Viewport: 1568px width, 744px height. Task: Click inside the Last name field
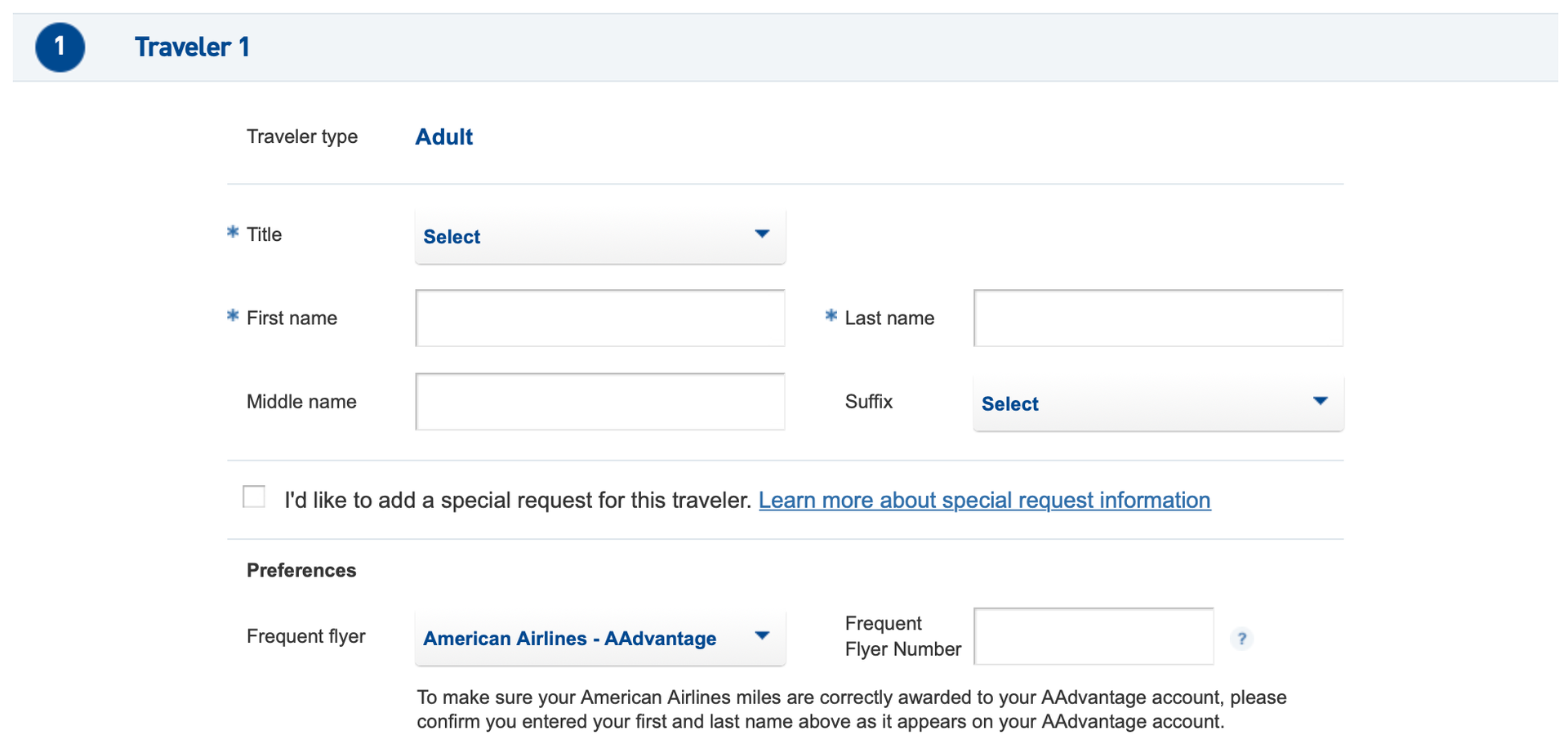pos(1156,318)
